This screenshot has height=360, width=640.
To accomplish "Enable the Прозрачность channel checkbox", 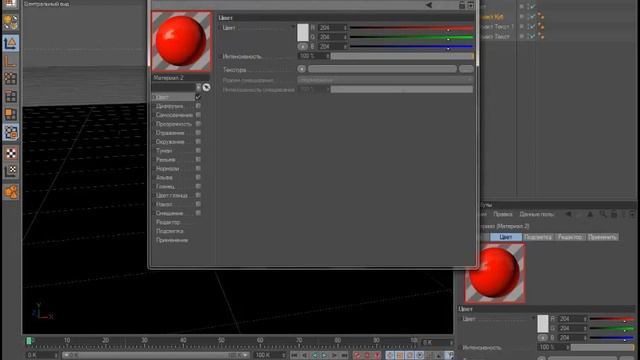I will (x=198, y=124).
